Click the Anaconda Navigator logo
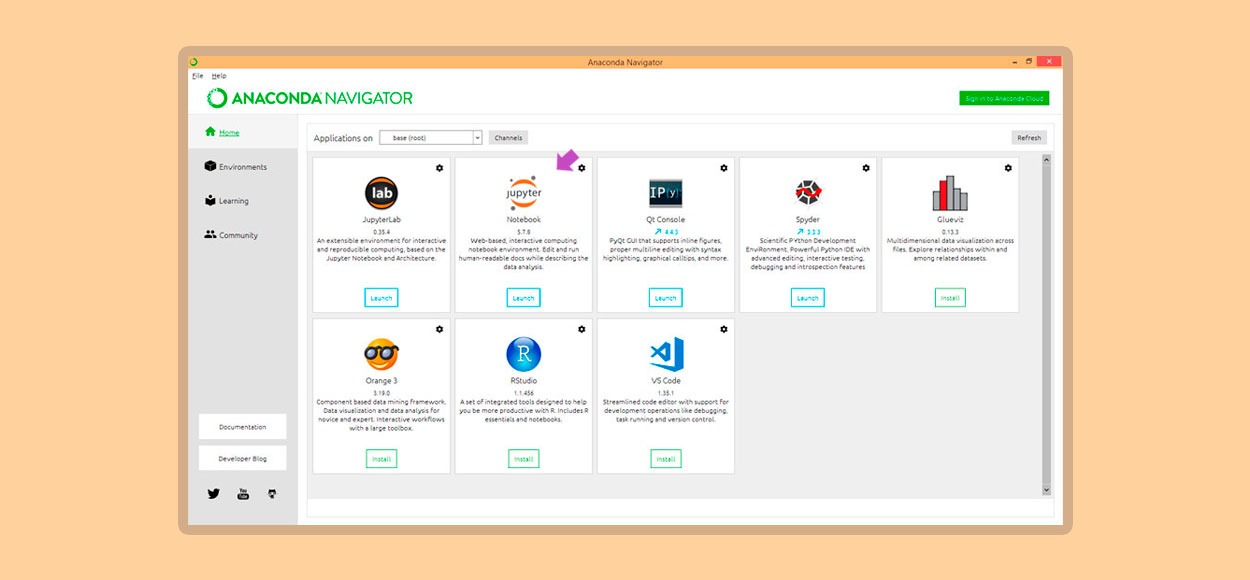Viewport: 1250px width, 580px height. pyautogui.click(x=310, y=98)
